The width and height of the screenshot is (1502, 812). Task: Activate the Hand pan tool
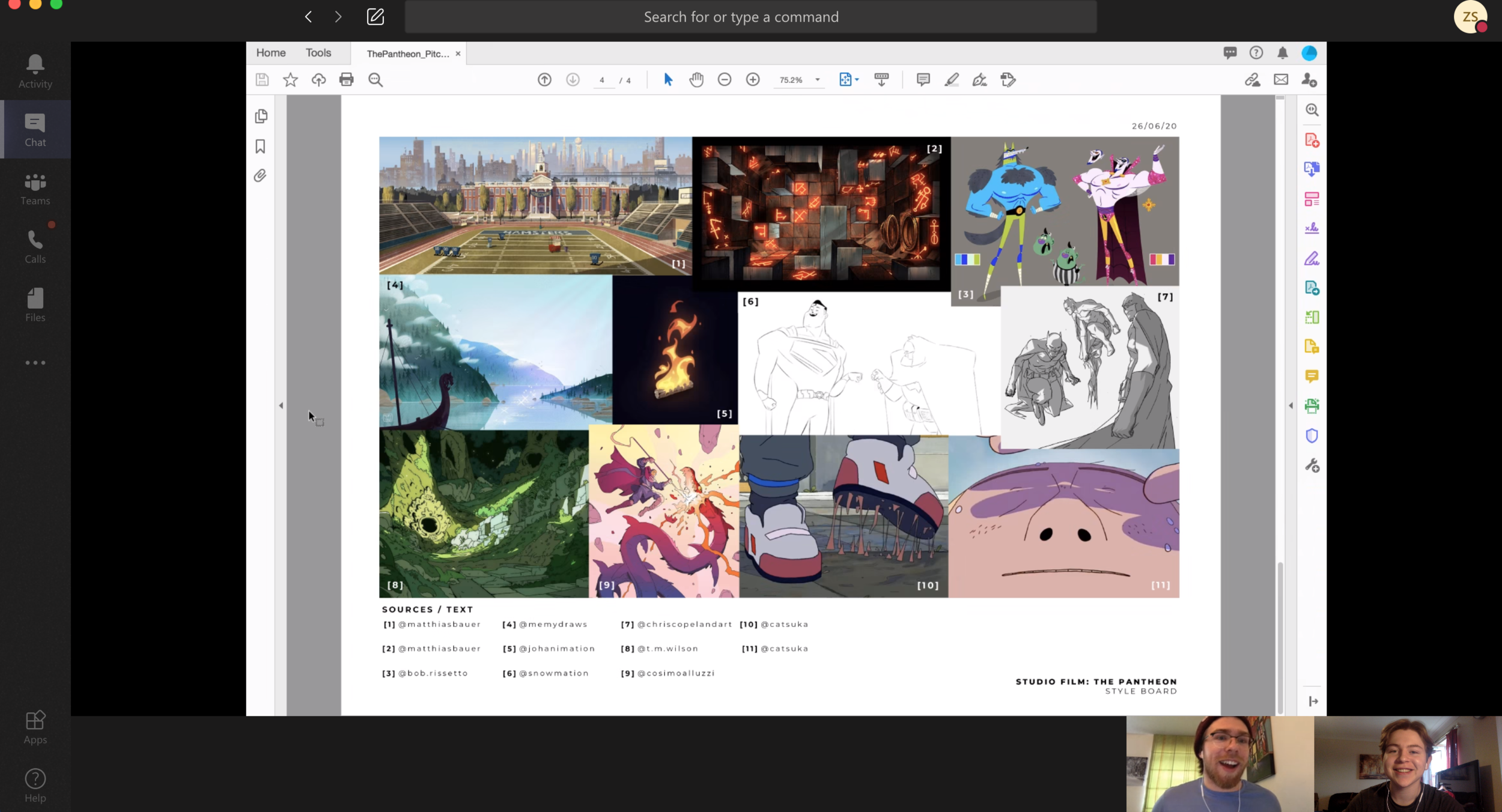coord(696,79)
